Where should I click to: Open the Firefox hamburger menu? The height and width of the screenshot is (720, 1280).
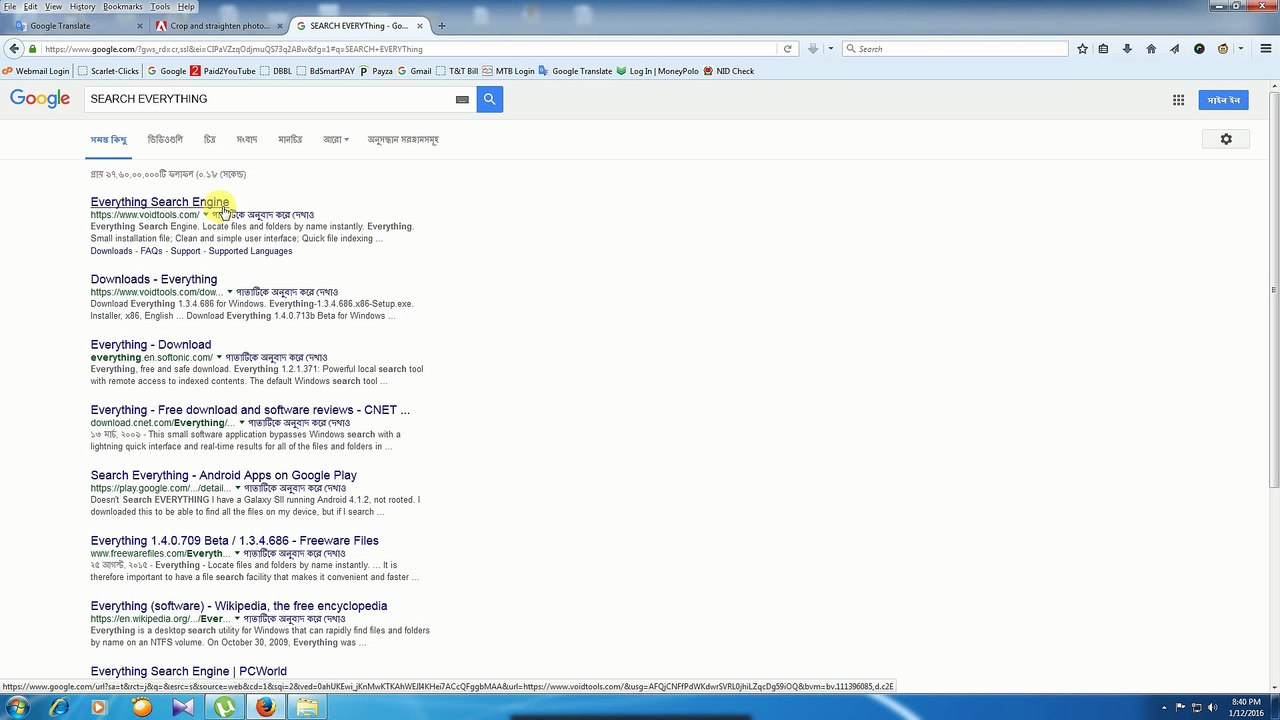coord(1267,49)
